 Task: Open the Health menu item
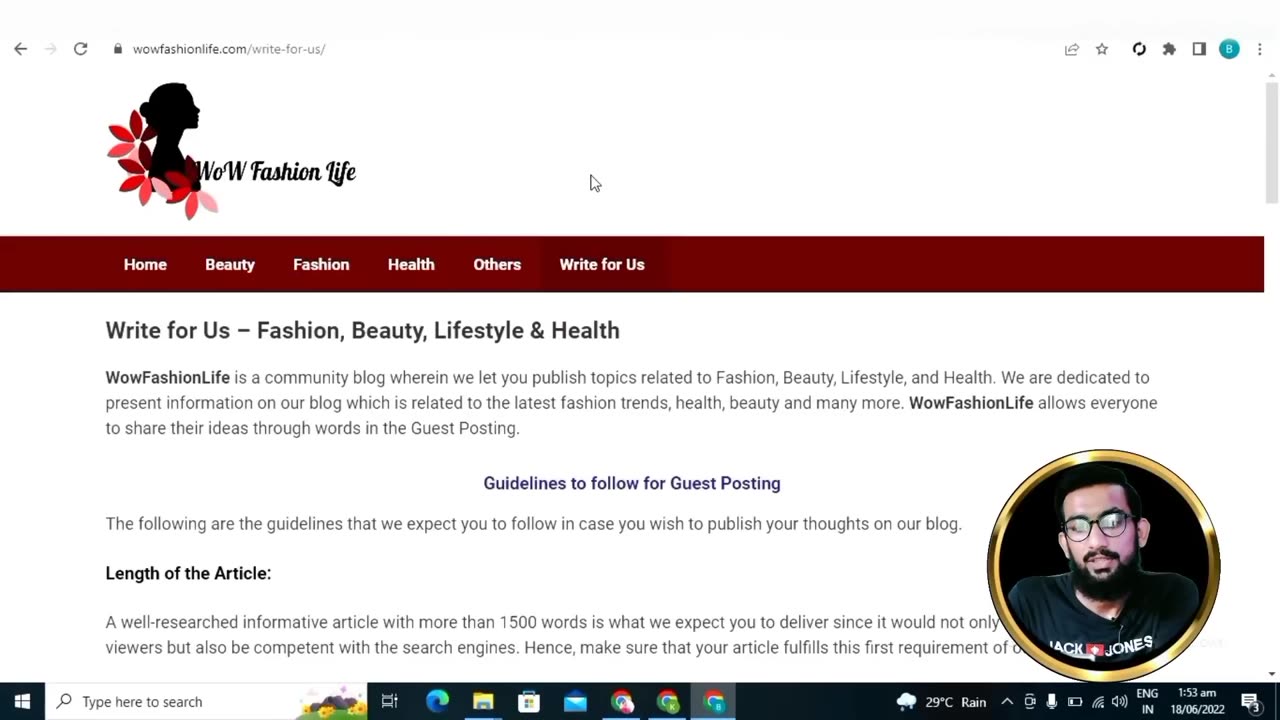coord(411,265)
